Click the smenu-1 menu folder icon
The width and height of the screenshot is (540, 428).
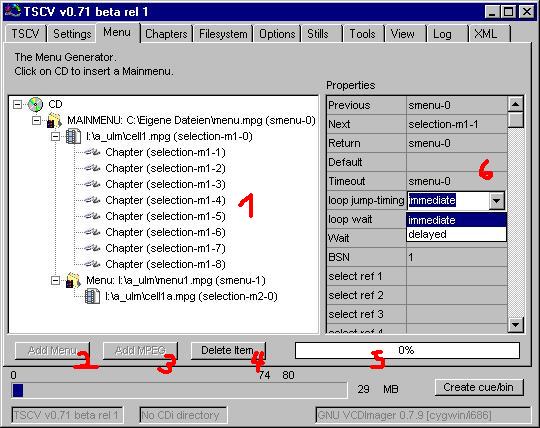coord(73,280)
